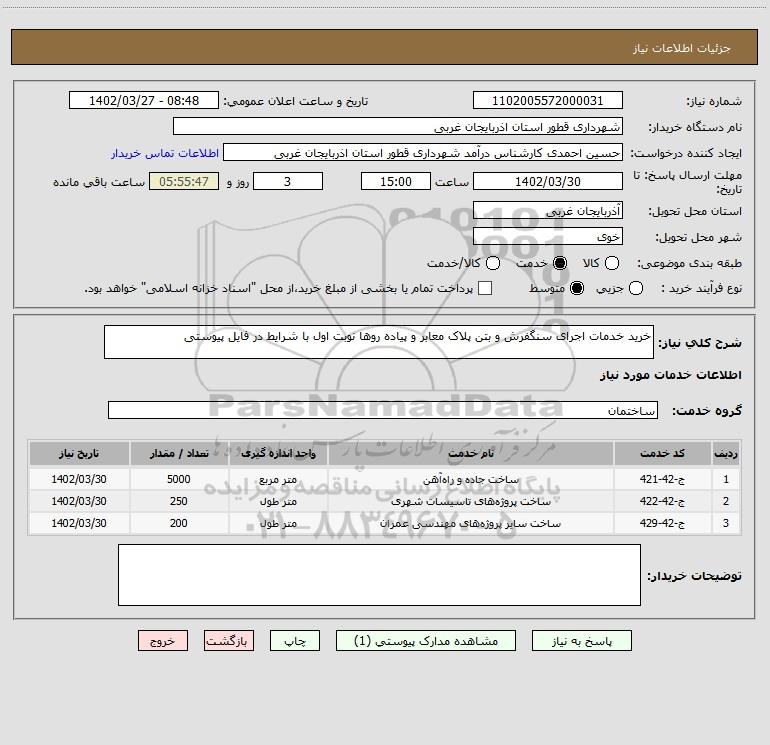The image size is (770, 745).
Task: Click the 1402/03/30 date cell in table row 3
Action: click(79, 523)
